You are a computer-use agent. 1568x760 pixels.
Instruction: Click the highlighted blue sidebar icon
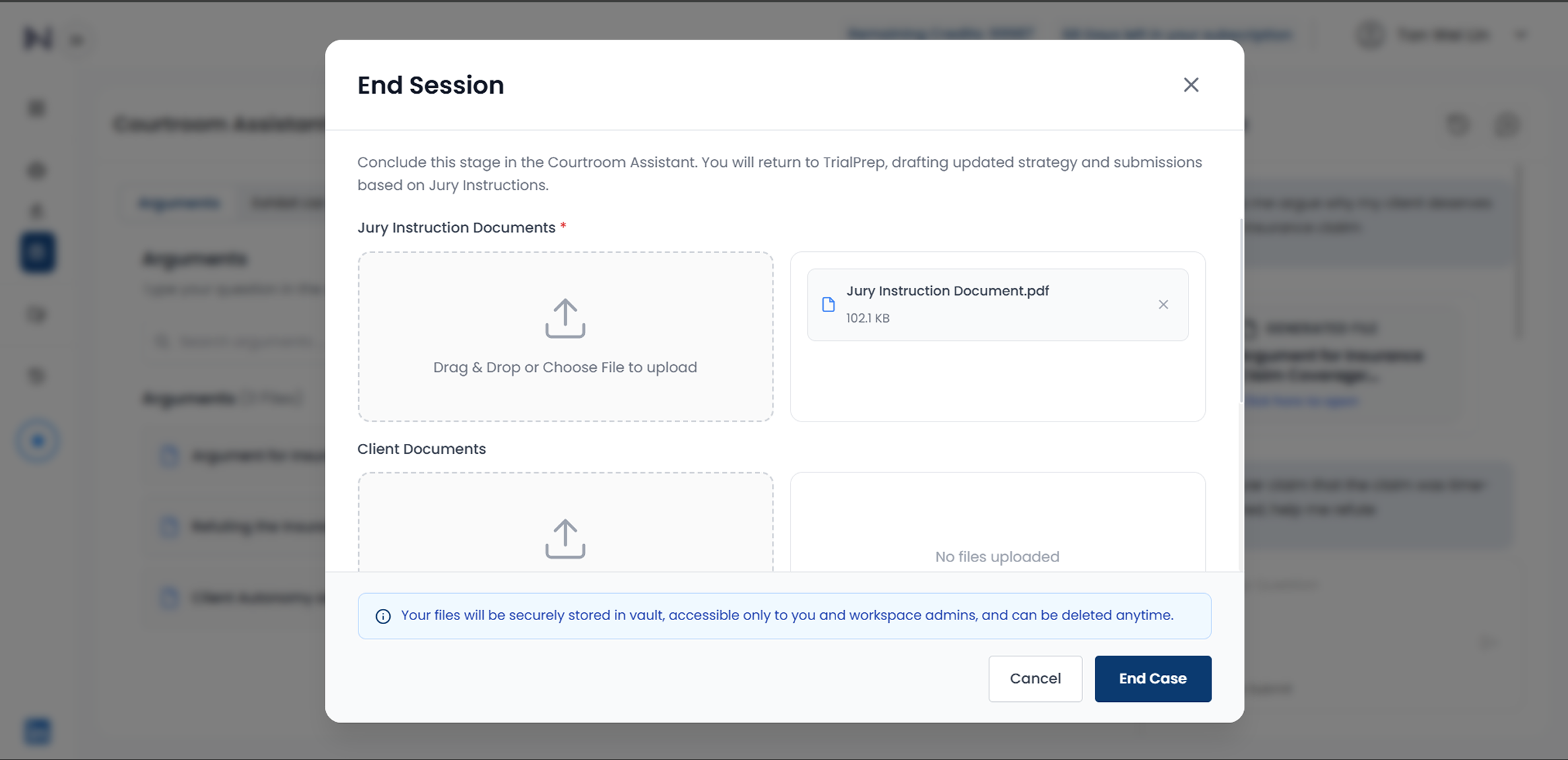[38, 252]
